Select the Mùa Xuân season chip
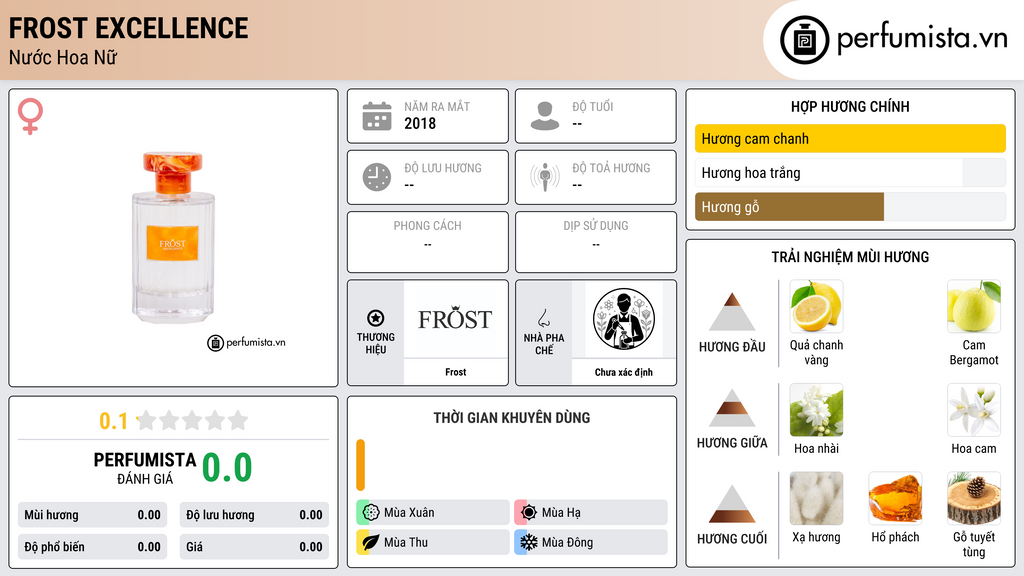1024x576 pixels. pyautogui.click(x=433, y=513)
